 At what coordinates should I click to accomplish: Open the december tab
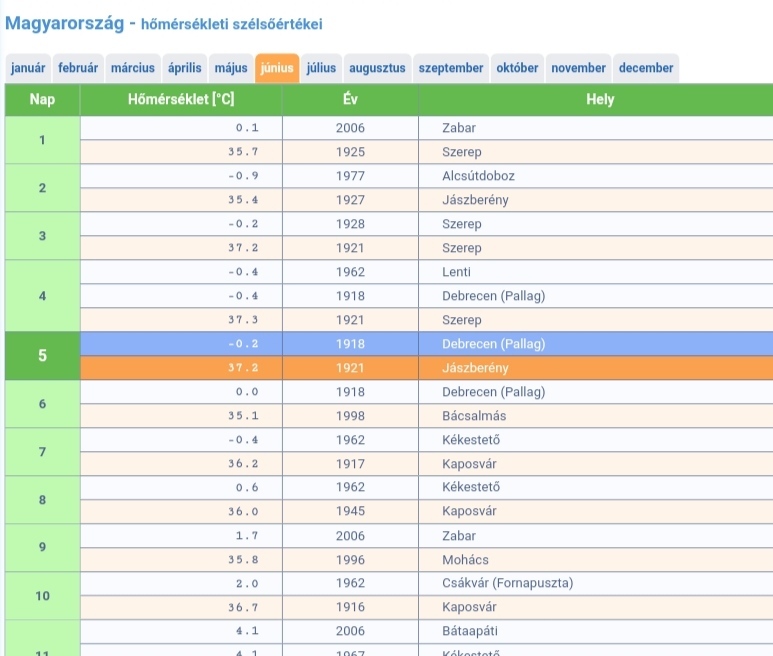[x=646, y=68]
